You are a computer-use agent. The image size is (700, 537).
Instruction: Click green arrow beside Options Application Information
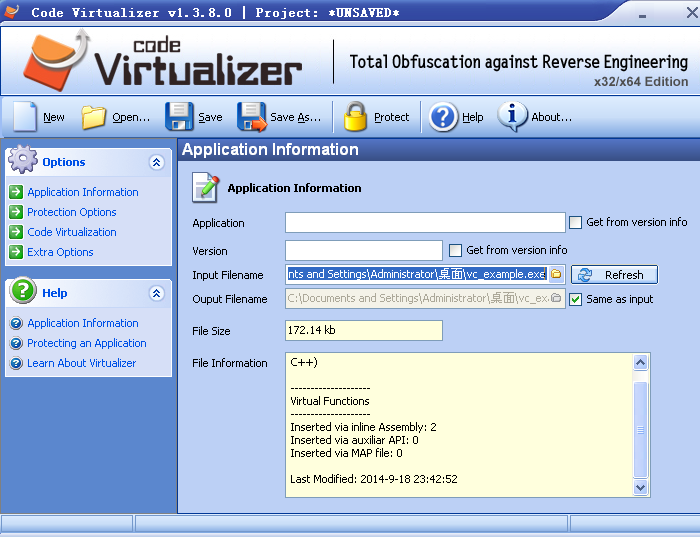pos(16,192)
